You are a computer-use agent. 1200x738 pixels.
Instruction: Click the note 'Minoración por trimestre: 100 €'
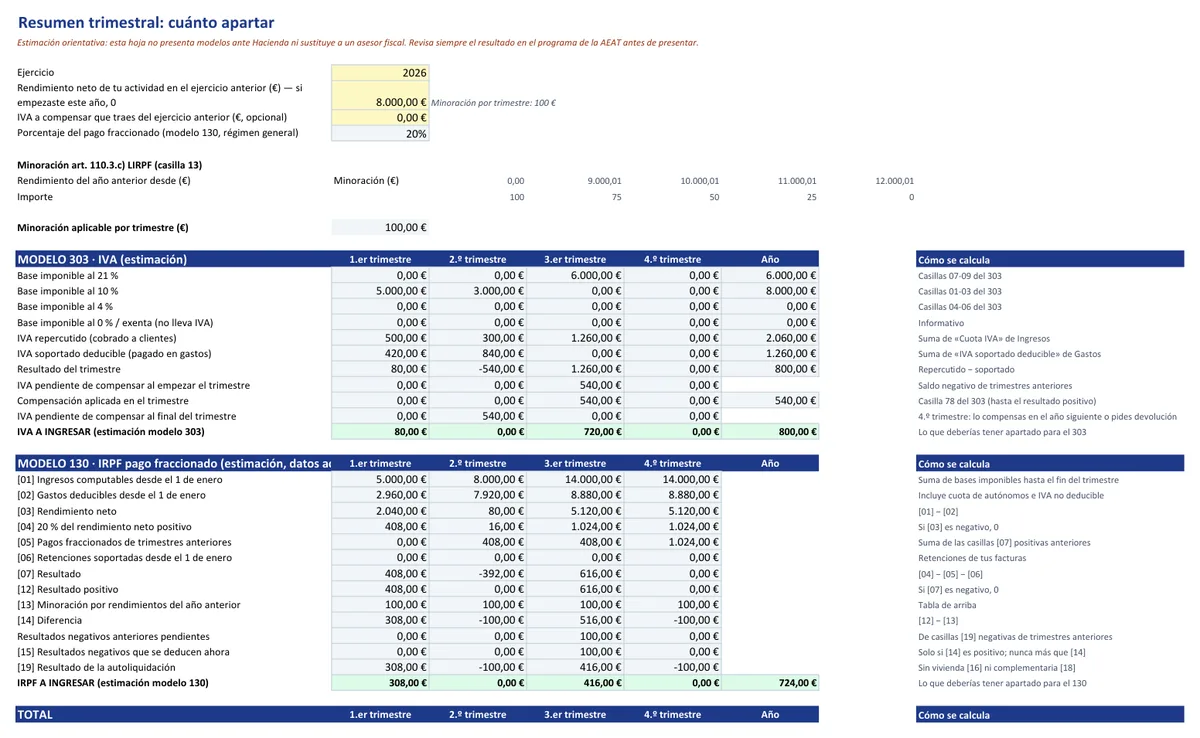click(x=493, y=103)
